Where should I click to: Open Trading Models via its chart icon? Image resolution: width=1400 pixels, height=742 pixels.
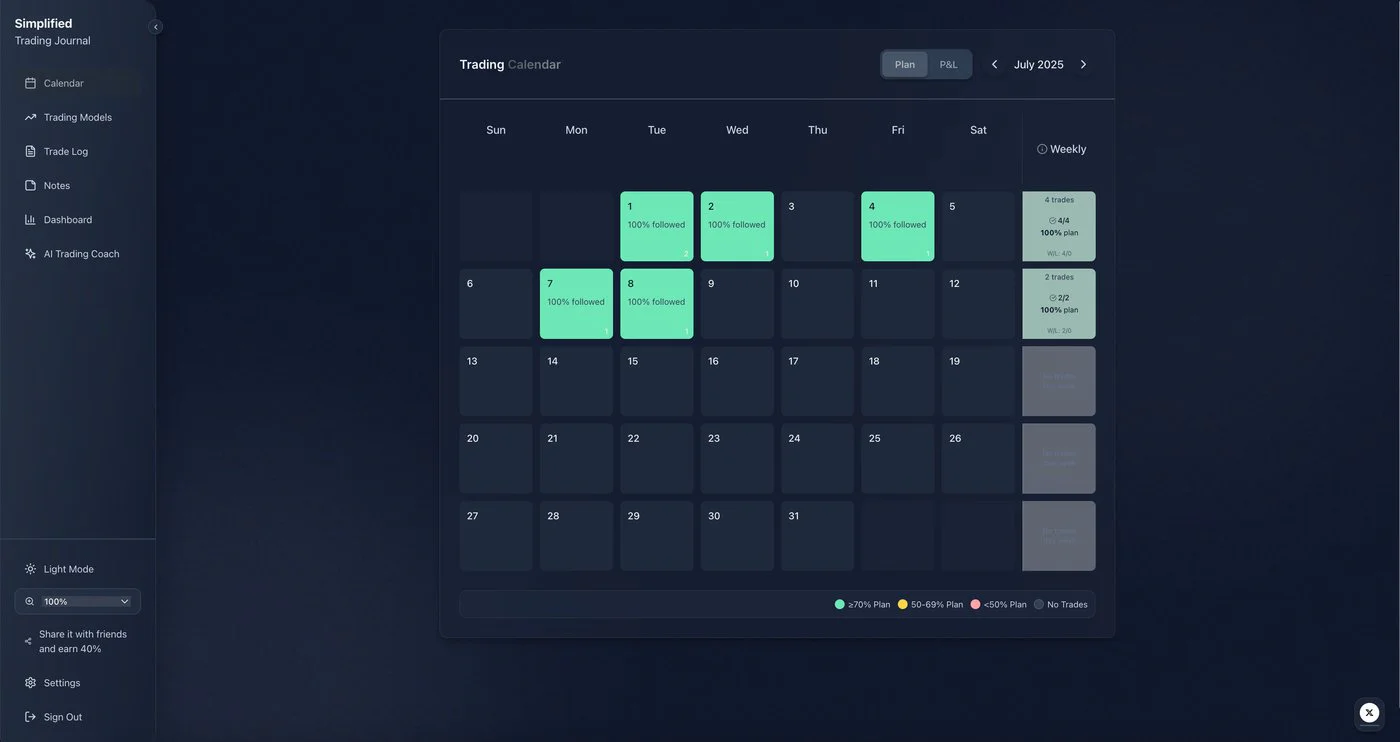click(30, 118)
